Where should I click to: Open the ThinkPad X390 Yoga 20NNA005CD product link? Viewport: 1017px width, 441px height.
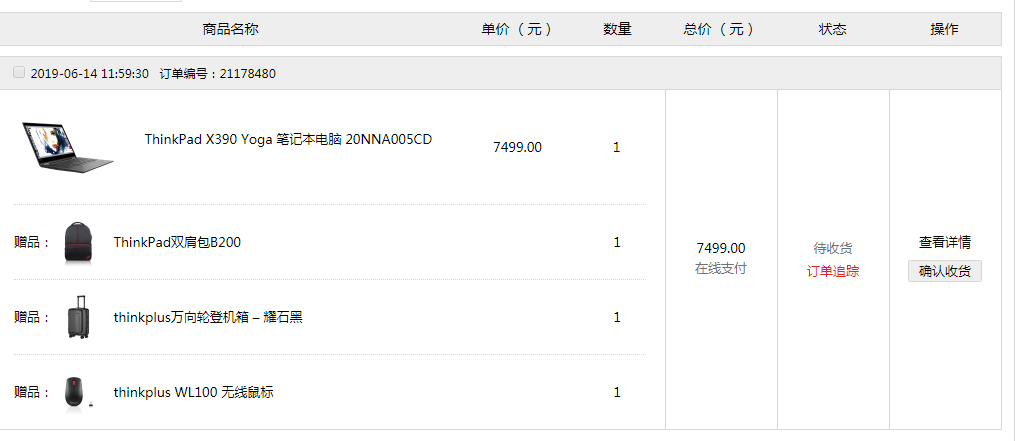[x=288, y=139]
